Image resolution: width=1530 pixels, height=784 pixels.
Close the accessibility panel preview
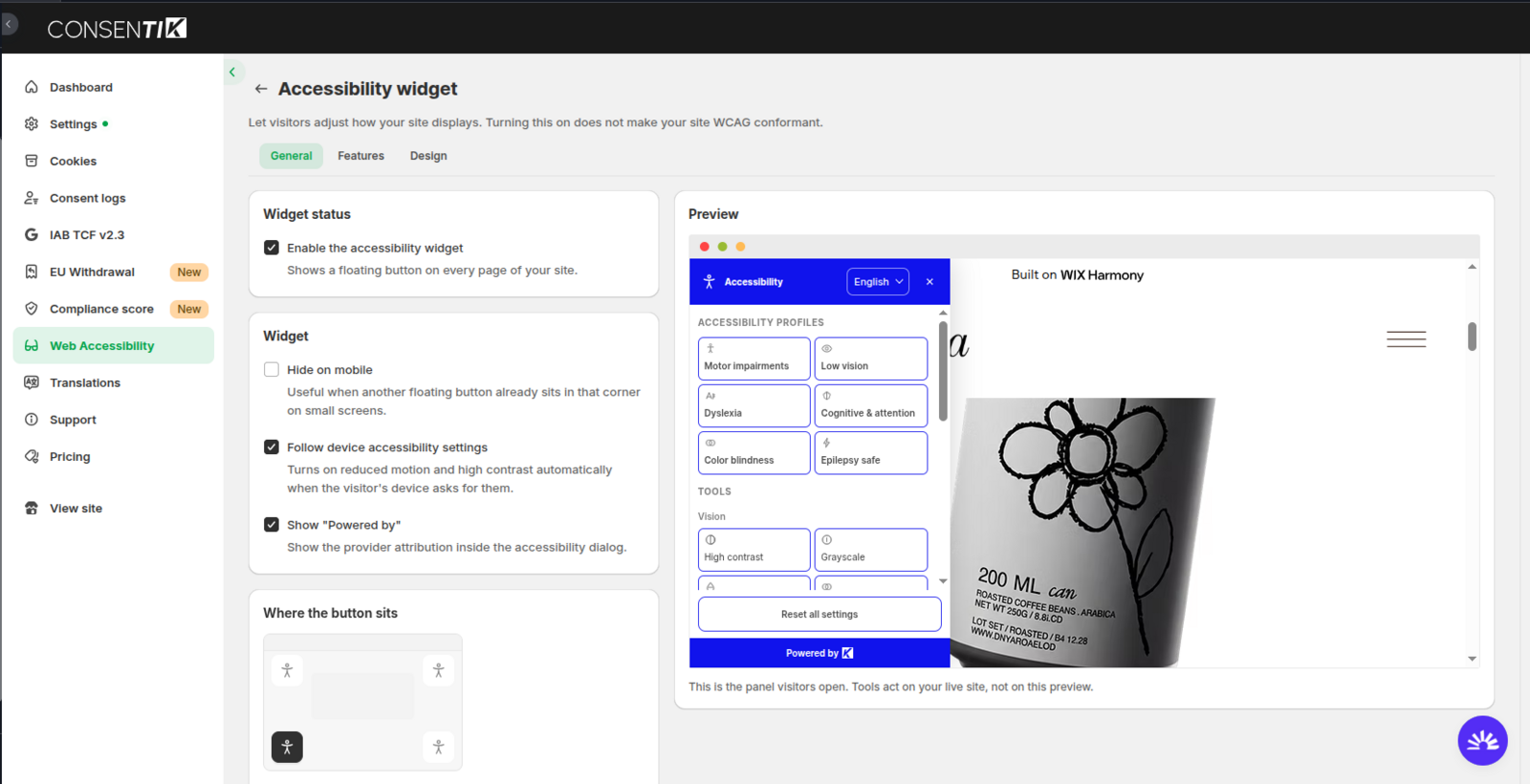pos(929,282)
